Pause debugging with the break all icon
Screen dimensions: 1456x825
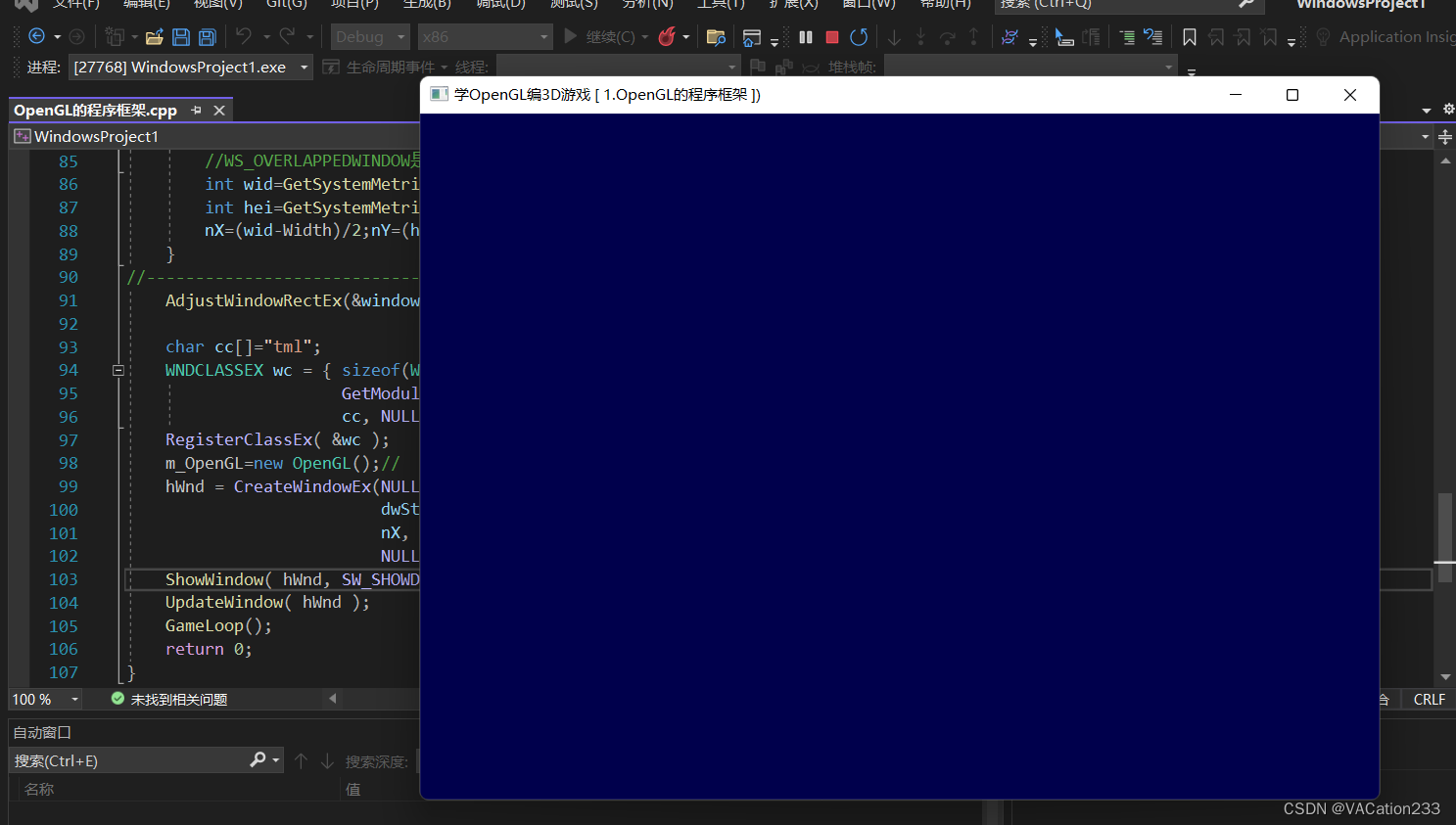click(x=806, y=37)
